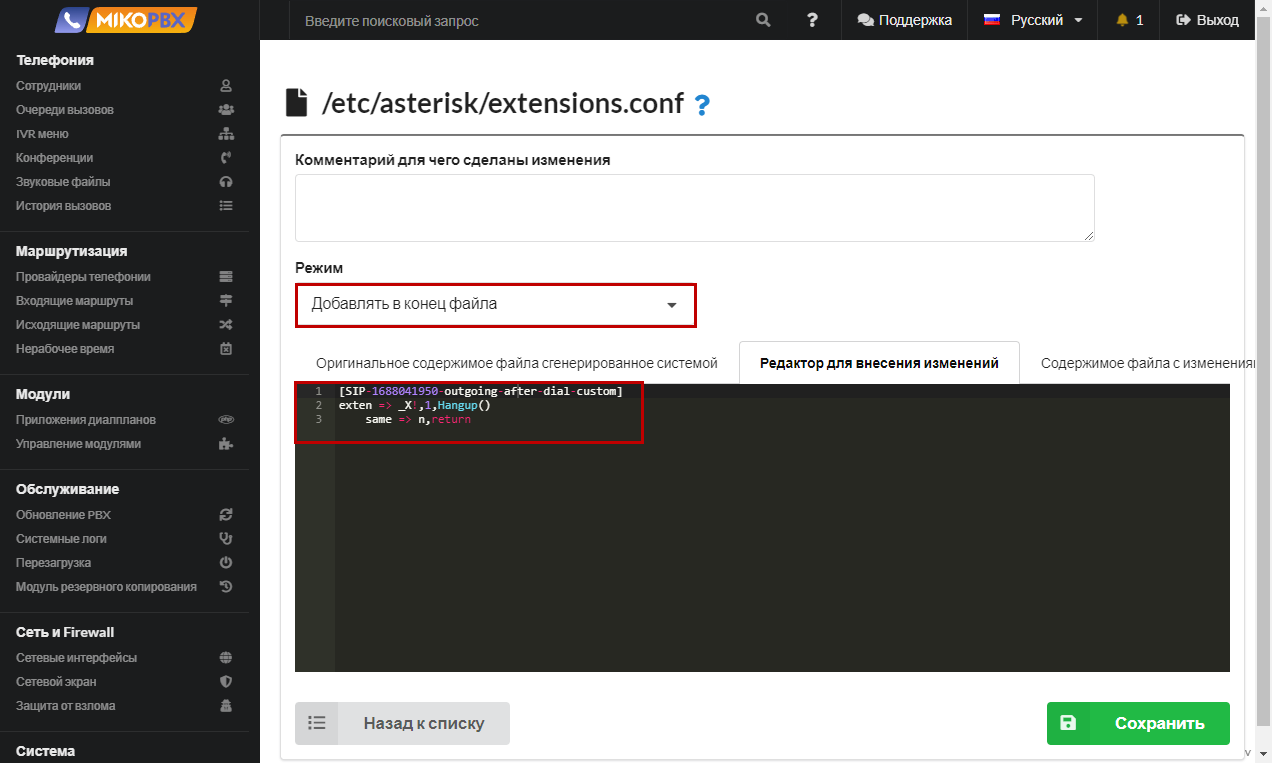1272x763 pixels.
Task: Click the blue help icon beside file title
Action: (702, 105)
